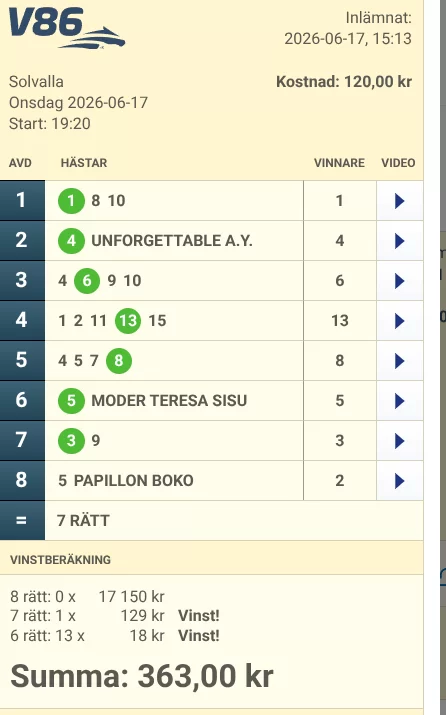Viewport: 446px width, 715px height.
Task: Play video for race 8 Papillon Boko
Action: pos(399,481)
